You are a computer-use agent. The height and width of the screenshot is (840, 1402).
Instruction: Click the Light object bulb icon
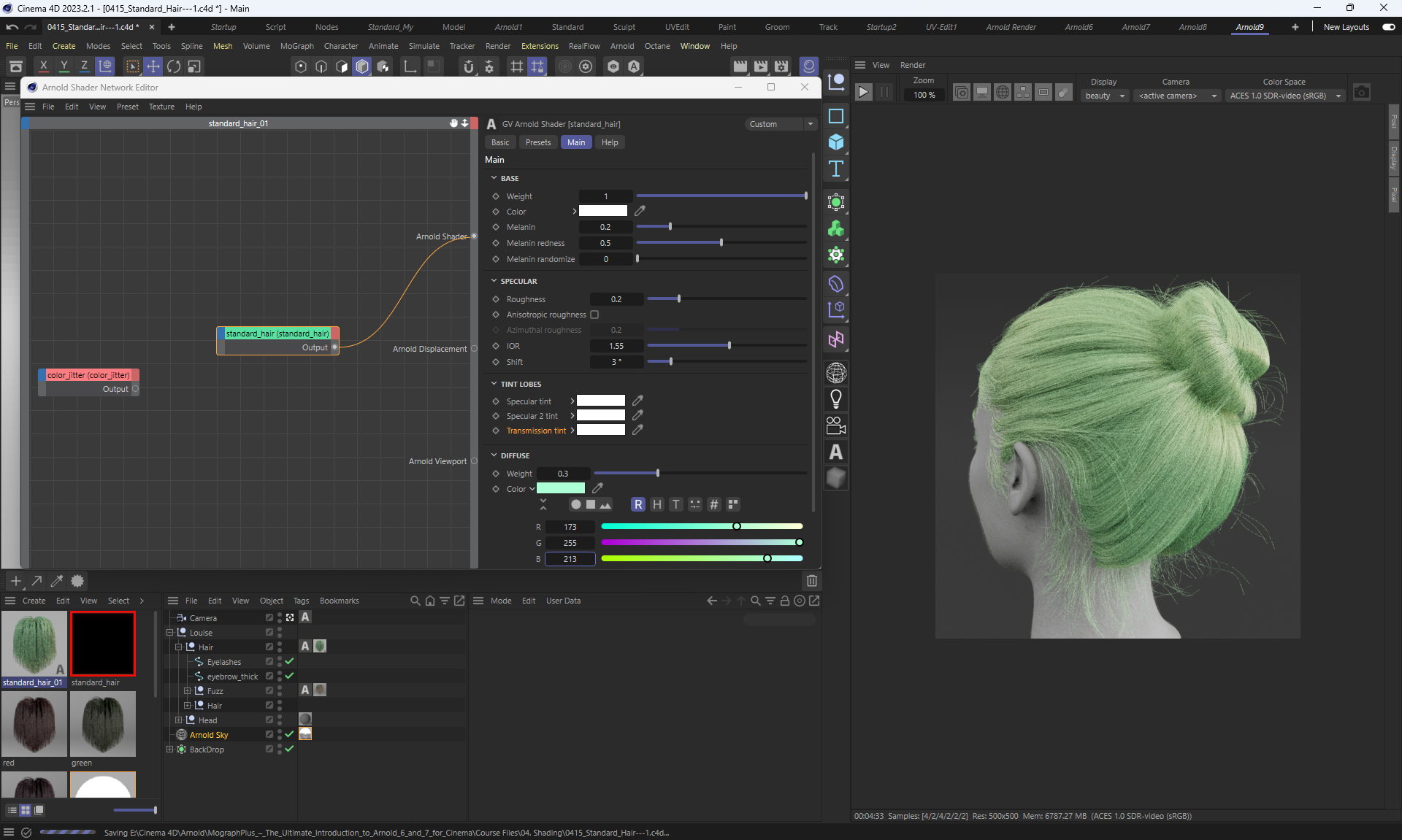(836, 399)
